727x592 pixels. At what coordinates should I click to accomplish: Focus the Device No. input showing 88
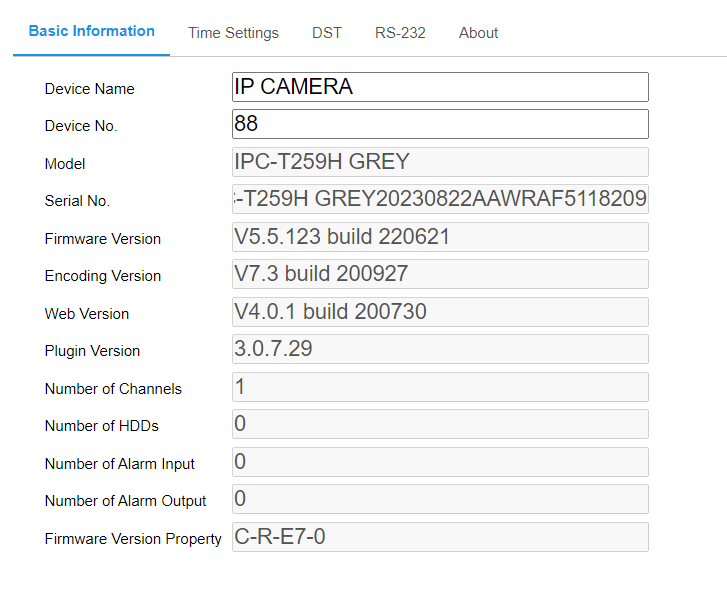pyautogui.click(x=440, y=124)
